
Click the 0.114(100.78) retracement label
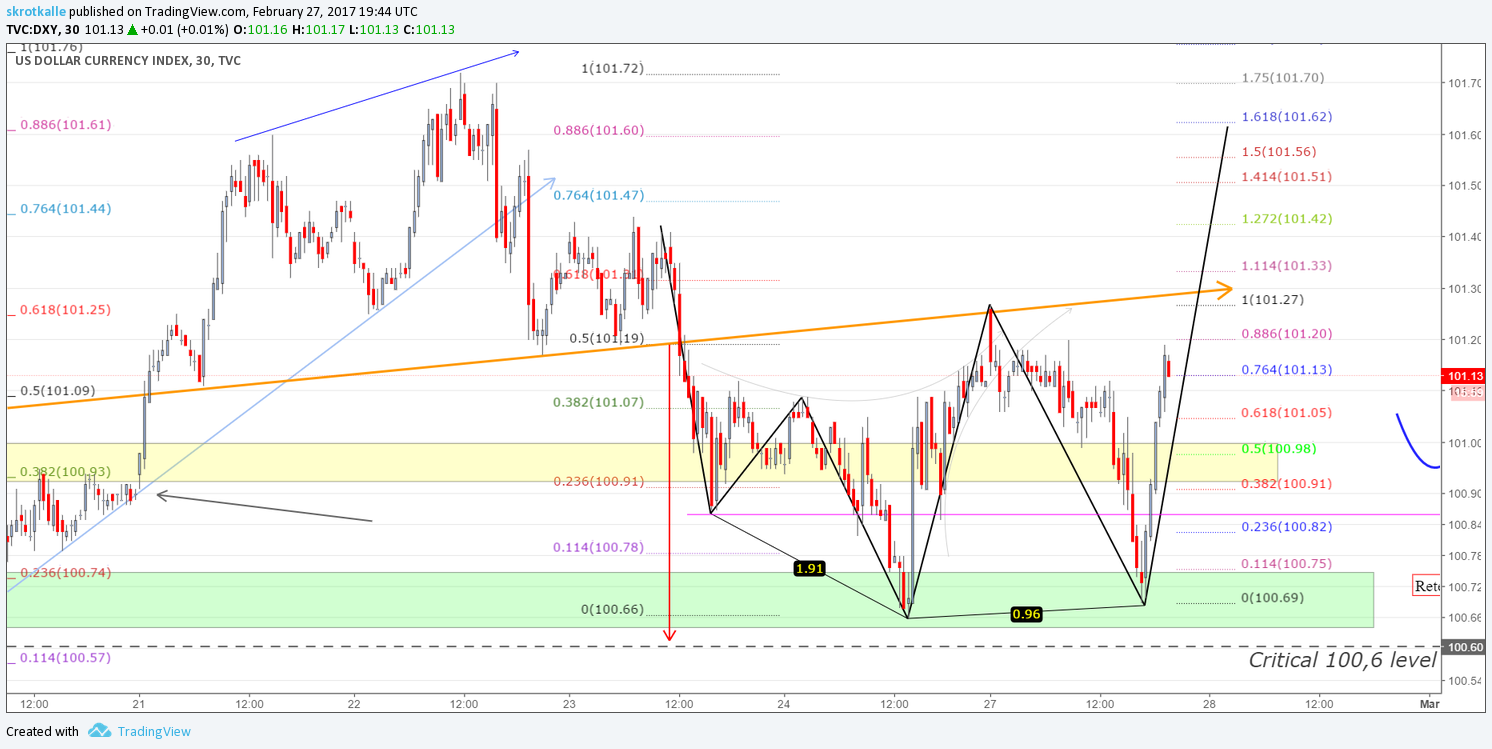tap(598, 547)
